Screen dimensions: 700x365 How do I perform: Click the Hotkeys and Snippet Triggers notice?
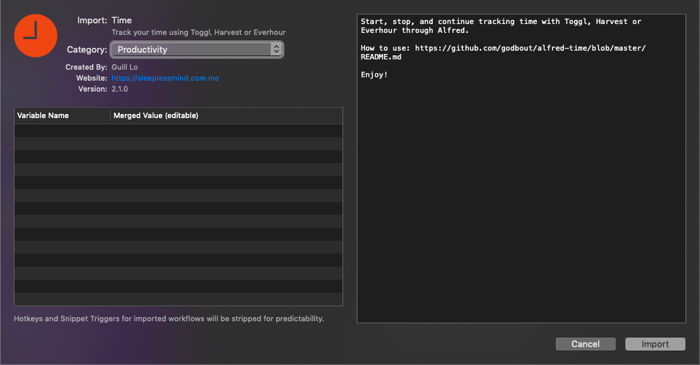[x=169, y=319]
